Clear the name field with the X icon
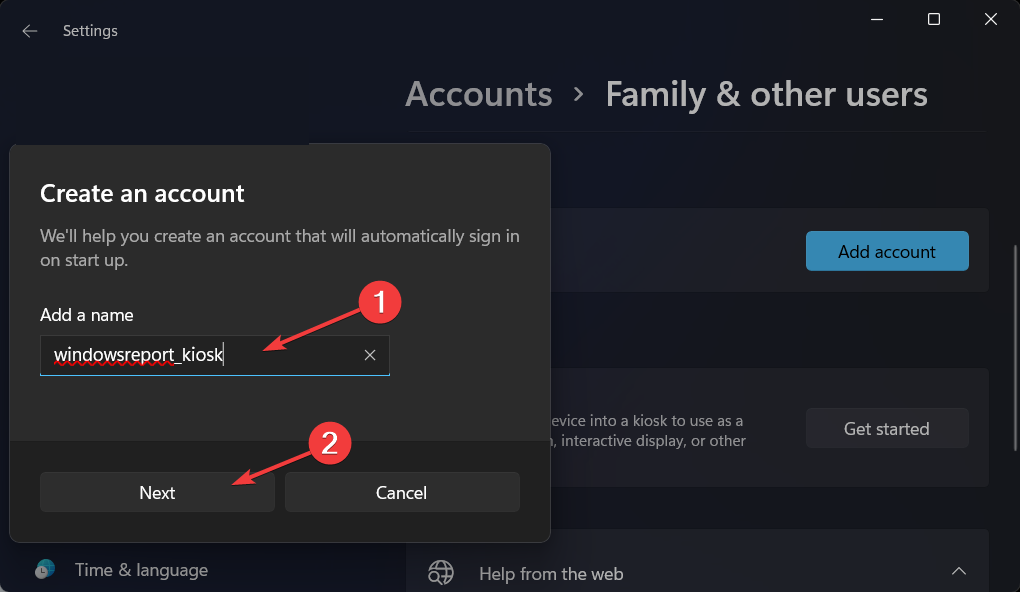Screen dimensions: 1020x592 pyautogui.click(x=370, y=355)
